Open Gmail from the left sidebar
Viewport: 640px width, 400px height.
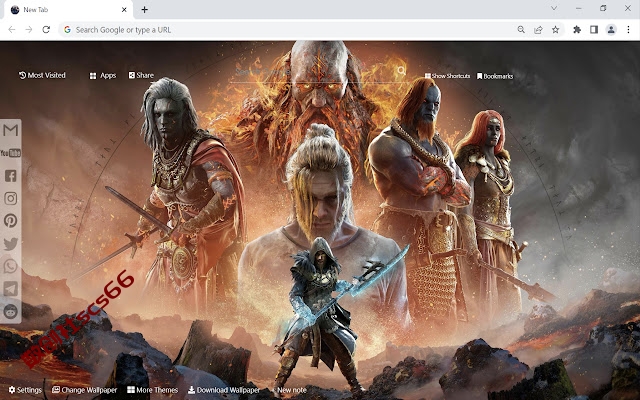pyautogui.click(x=11, y=131)
